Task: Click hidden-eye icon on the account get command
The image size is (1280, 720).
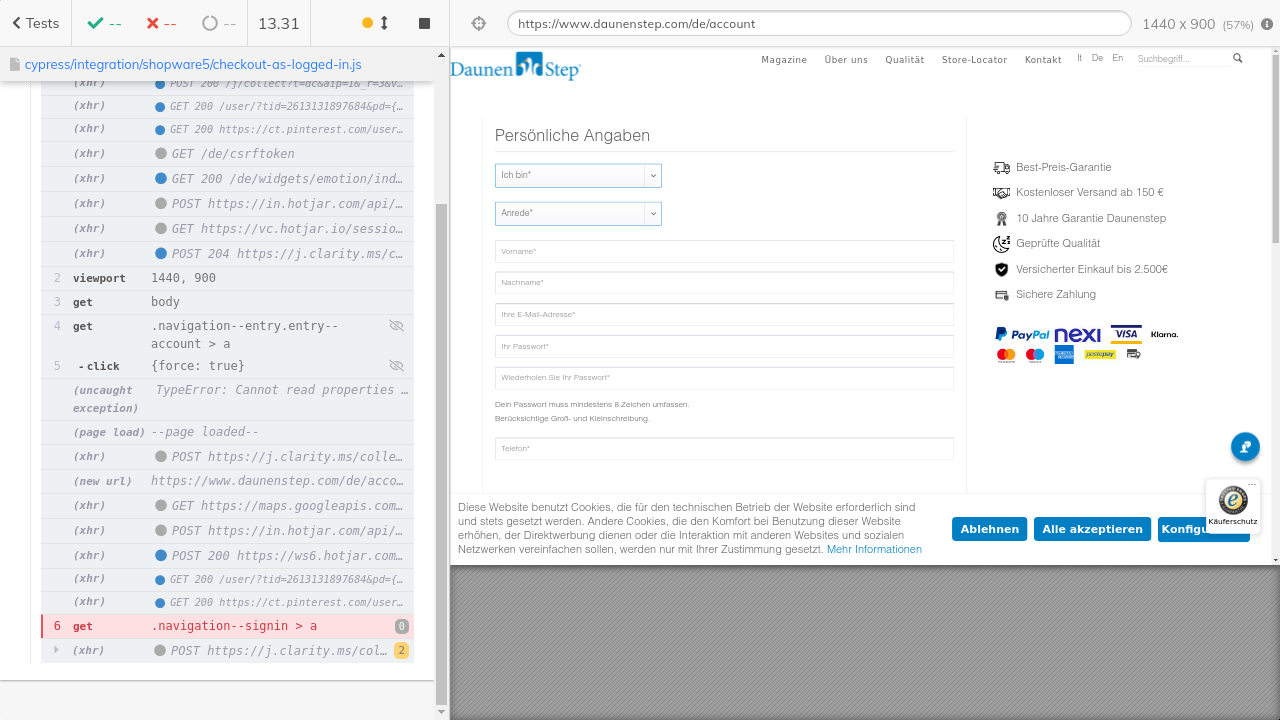Action: coord(396,326)
